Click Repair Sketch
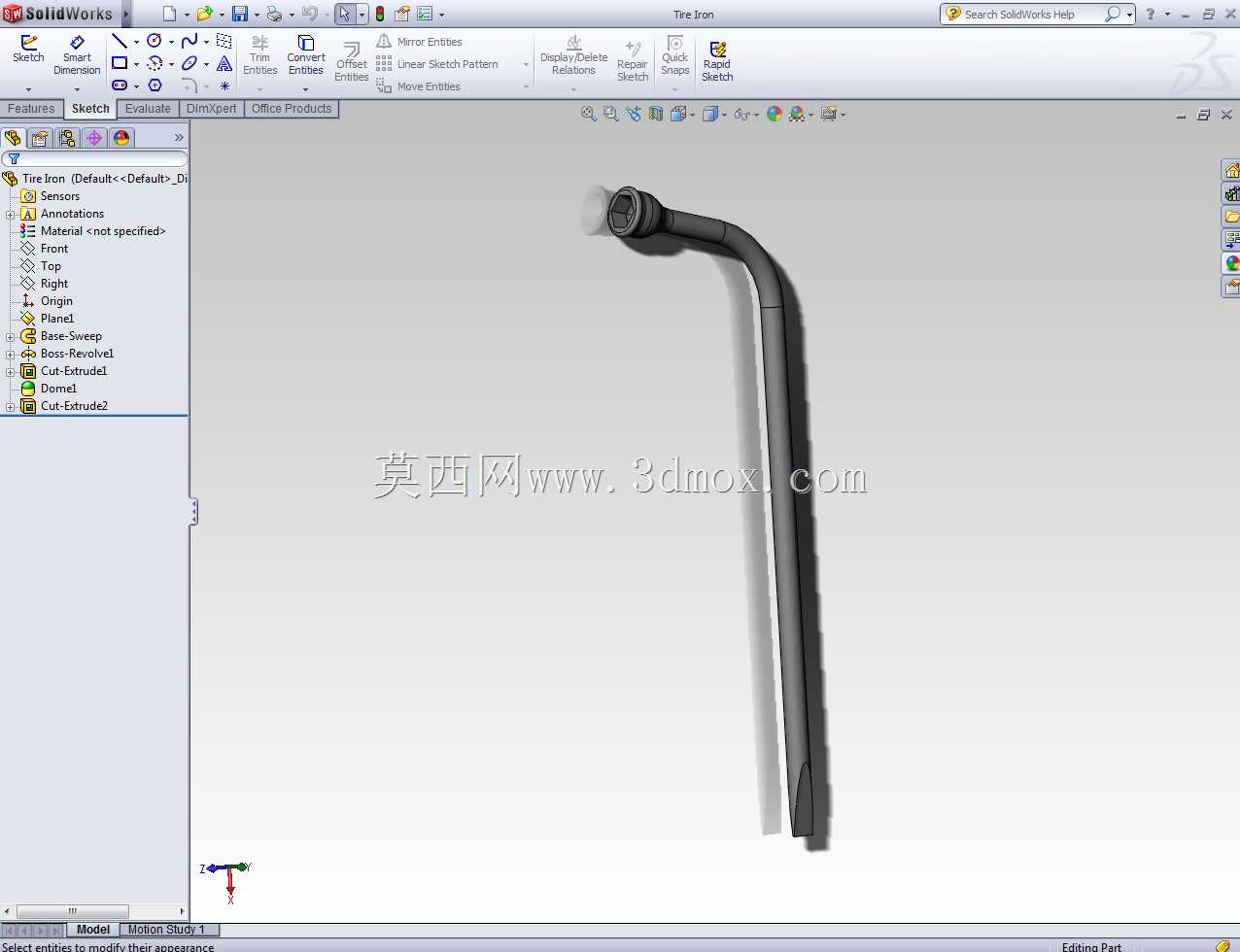 633,61
